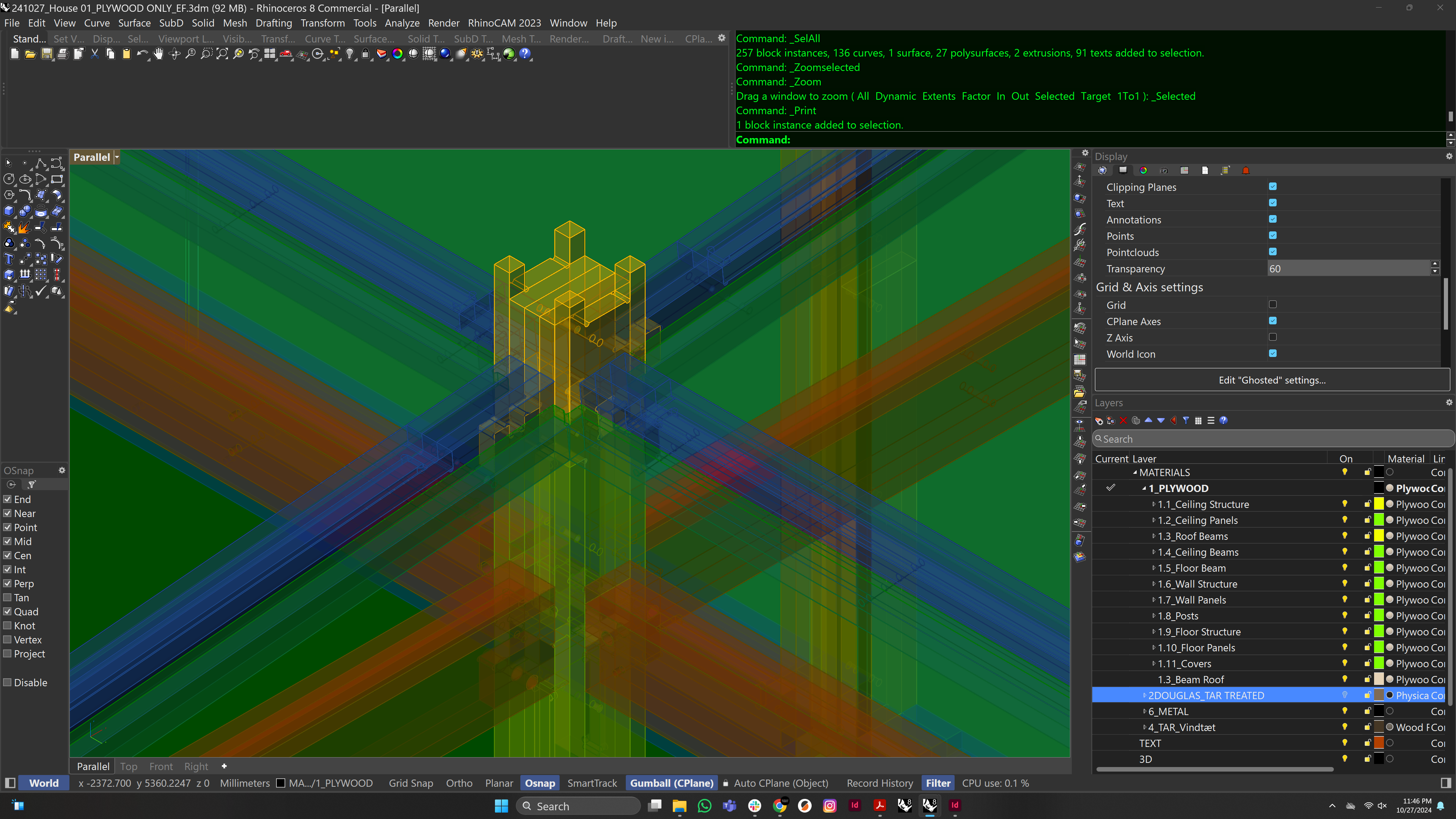Click the Layers panel search field
This screenshot has height=819, width=1456.
1272,439
